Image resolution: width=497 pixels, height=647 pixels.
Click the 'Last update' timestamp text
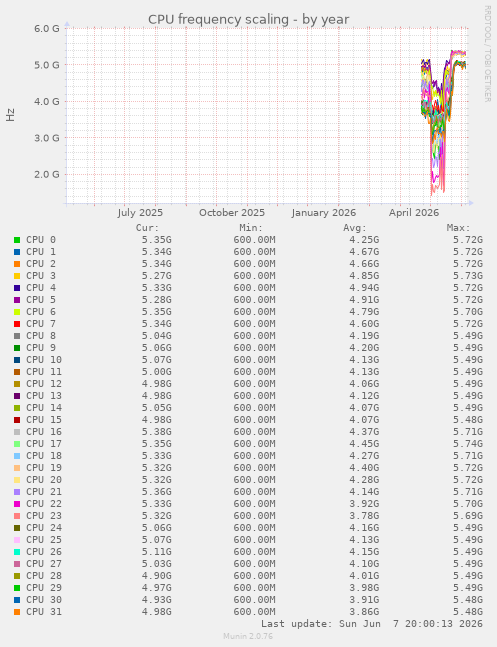pyautogui.click(x=372, y=623)
